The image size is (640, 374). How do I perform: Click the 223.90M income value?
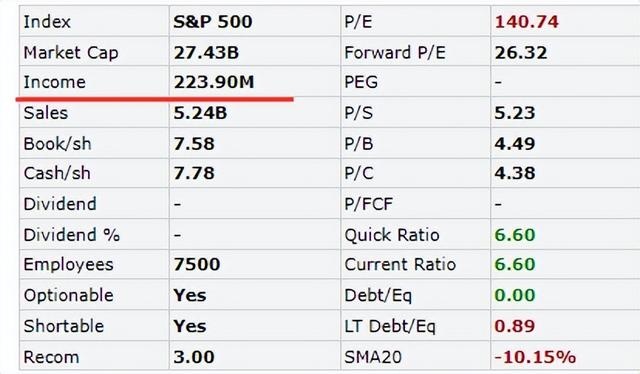pos(214,82)
